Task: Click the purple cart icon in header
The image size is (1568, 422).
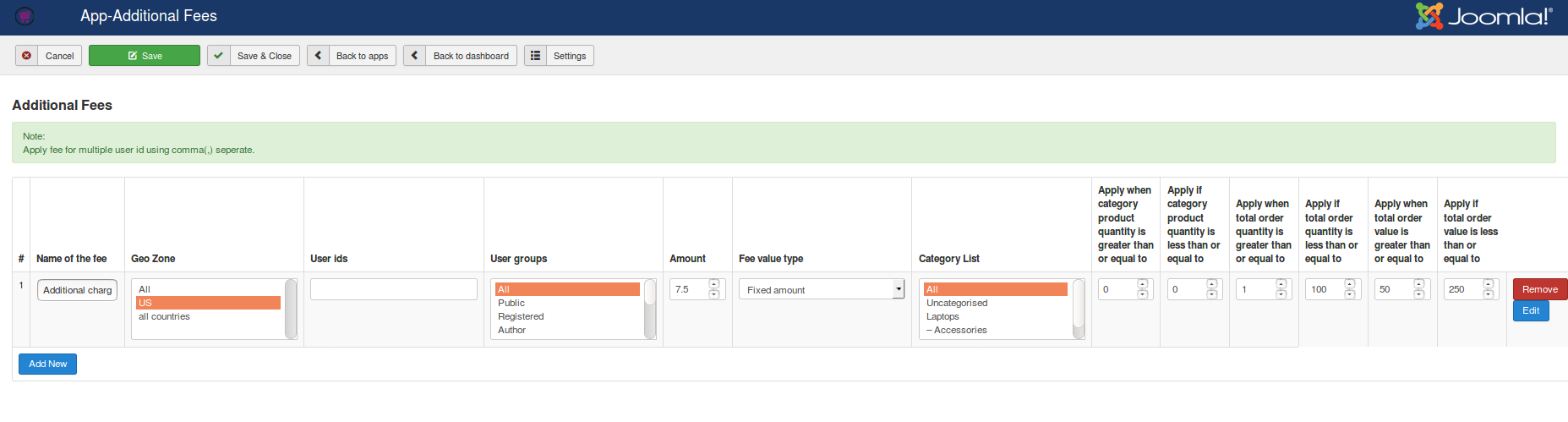Action: [25, 16]
